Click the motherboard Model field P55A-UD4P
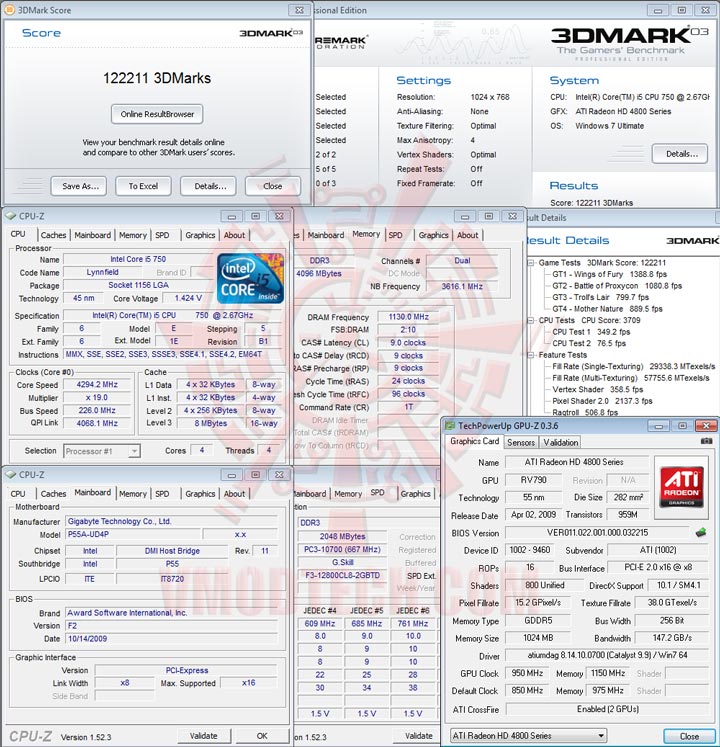 (x=132, y=535)
